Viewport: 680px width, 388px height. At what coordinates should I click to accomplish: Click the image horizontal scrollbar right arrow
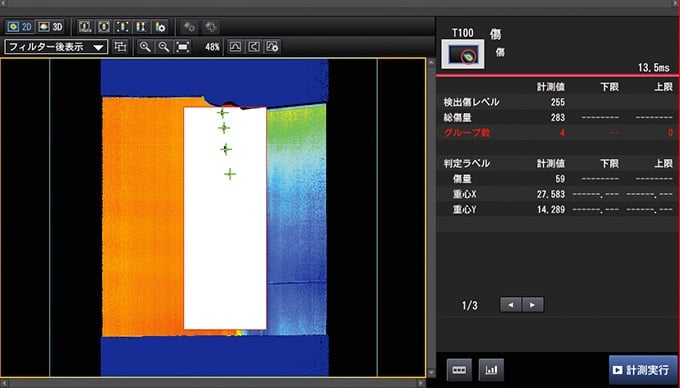pos(420,383)
